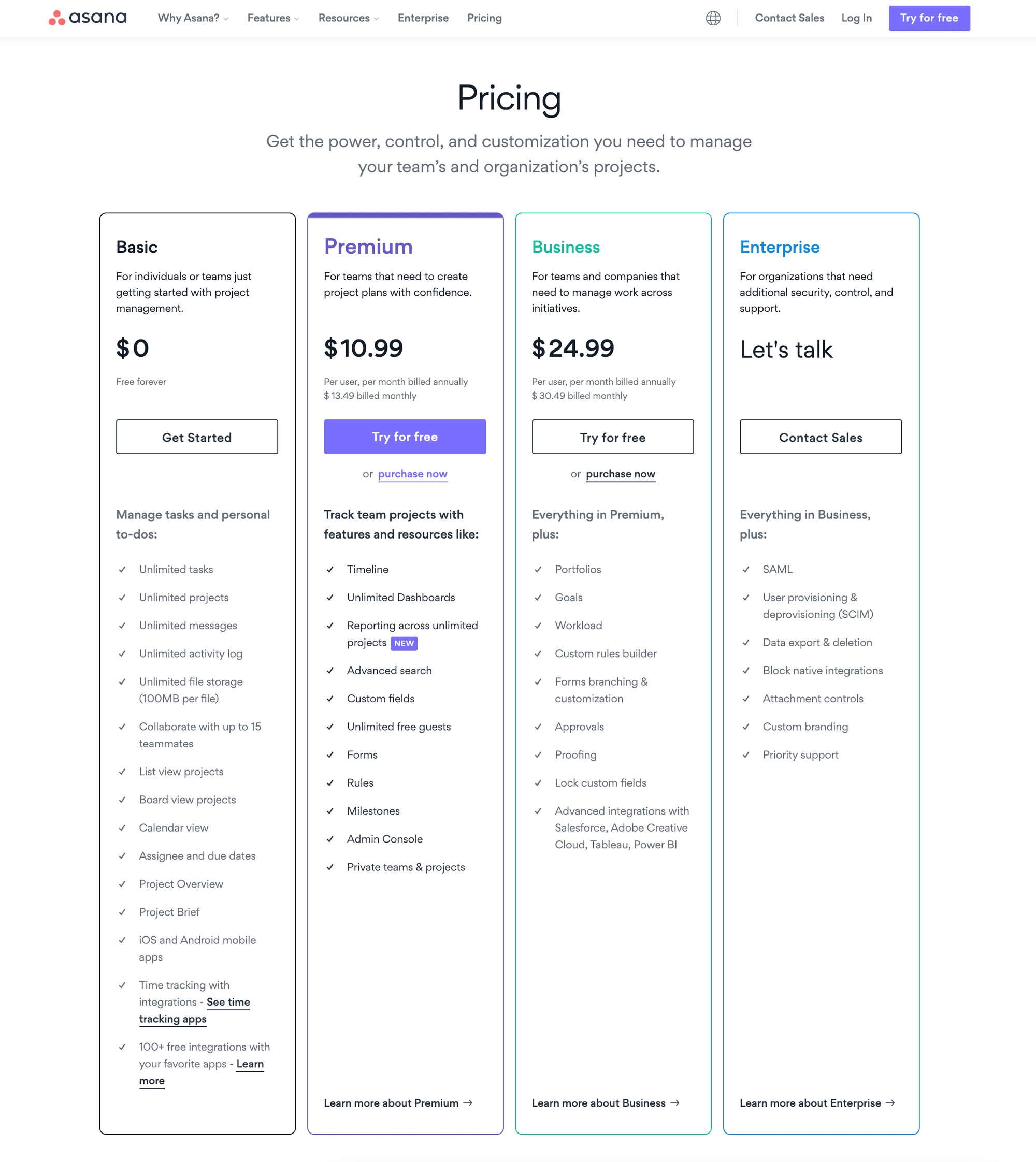Click Contact Sales button in Enterprise card
This screenshot has width=1036, height=1162.
(x=821, y=437)
